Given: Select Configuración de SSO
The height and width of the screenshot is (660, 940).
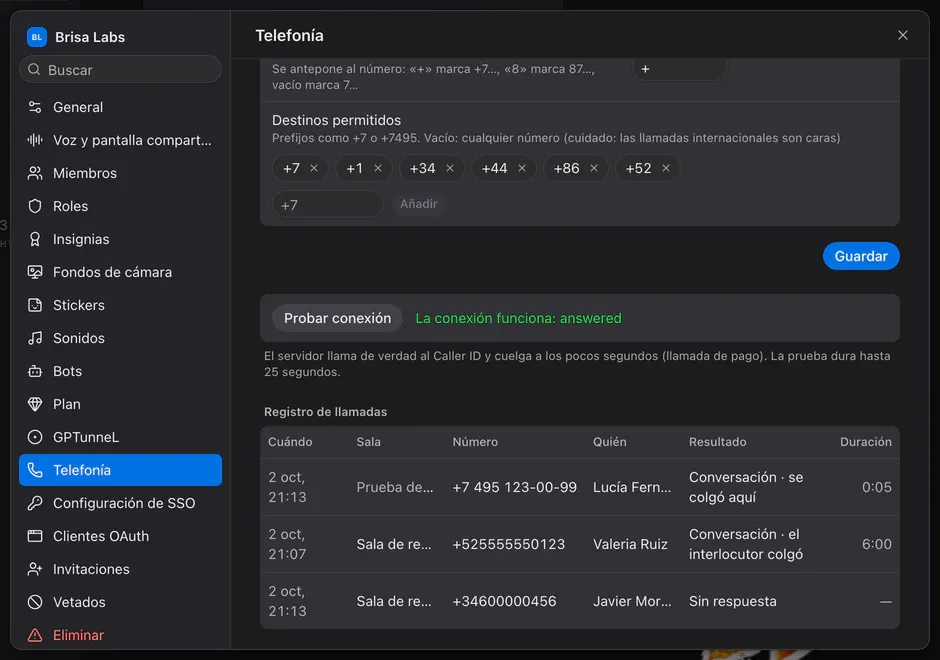Looking at the screenshot, I should (x=120, y=503).
